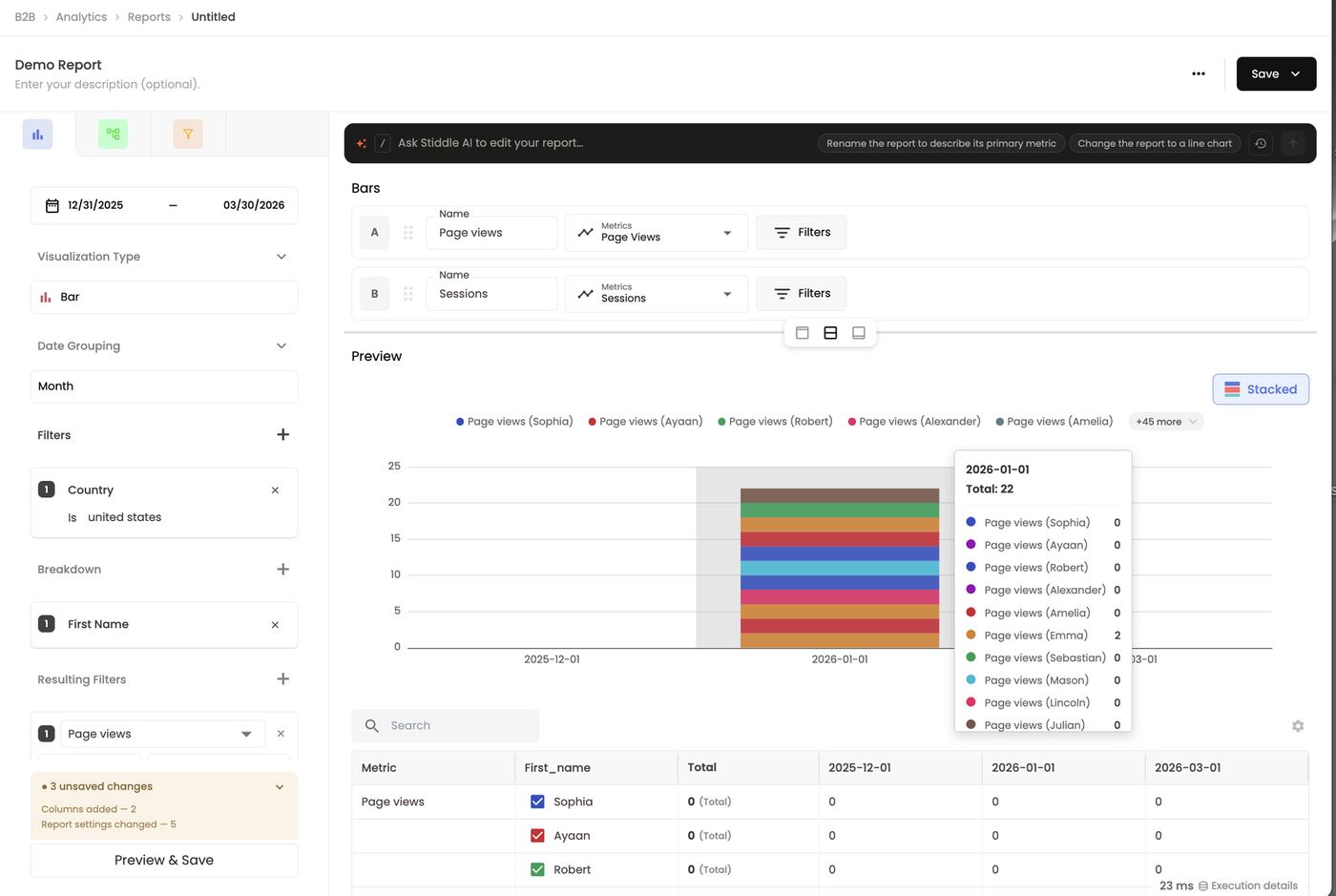Collapse the Visualization Type section

(x=282, y=257)
